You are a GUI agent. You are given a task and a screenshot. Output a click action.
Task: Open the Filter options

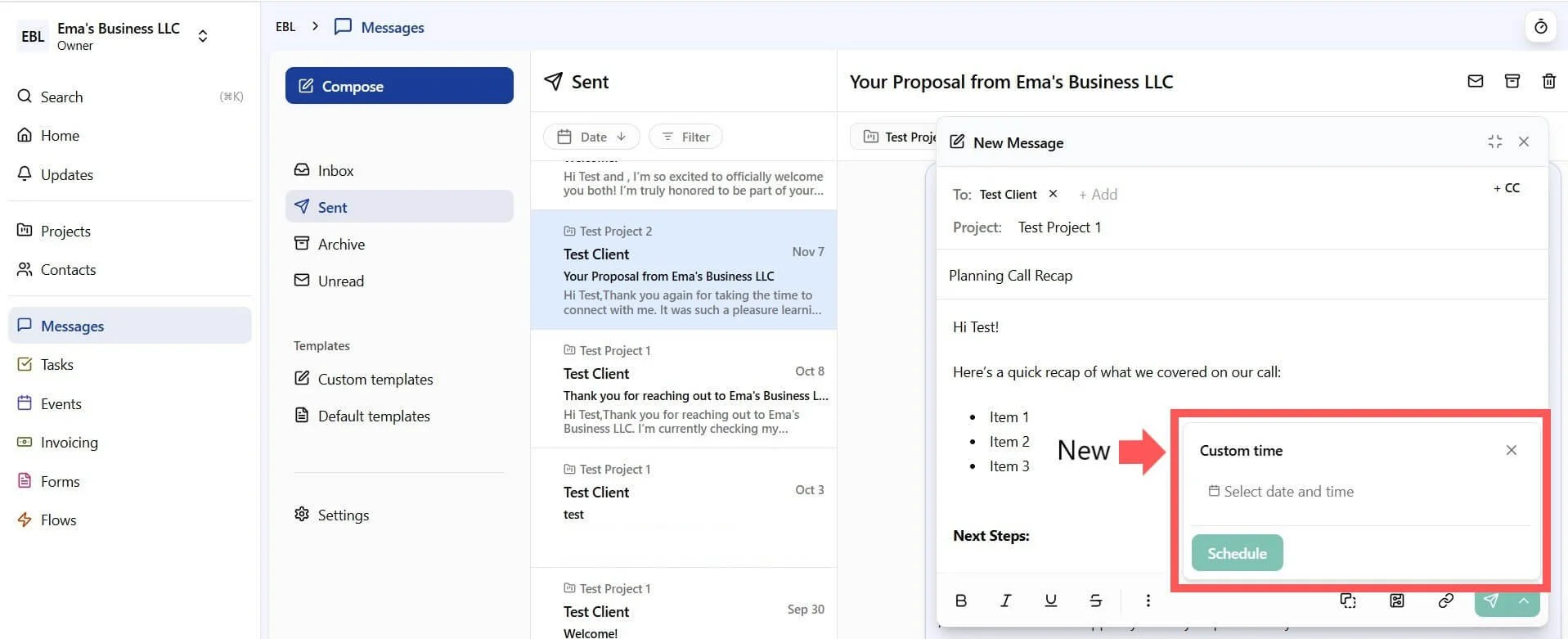(685, 137)
